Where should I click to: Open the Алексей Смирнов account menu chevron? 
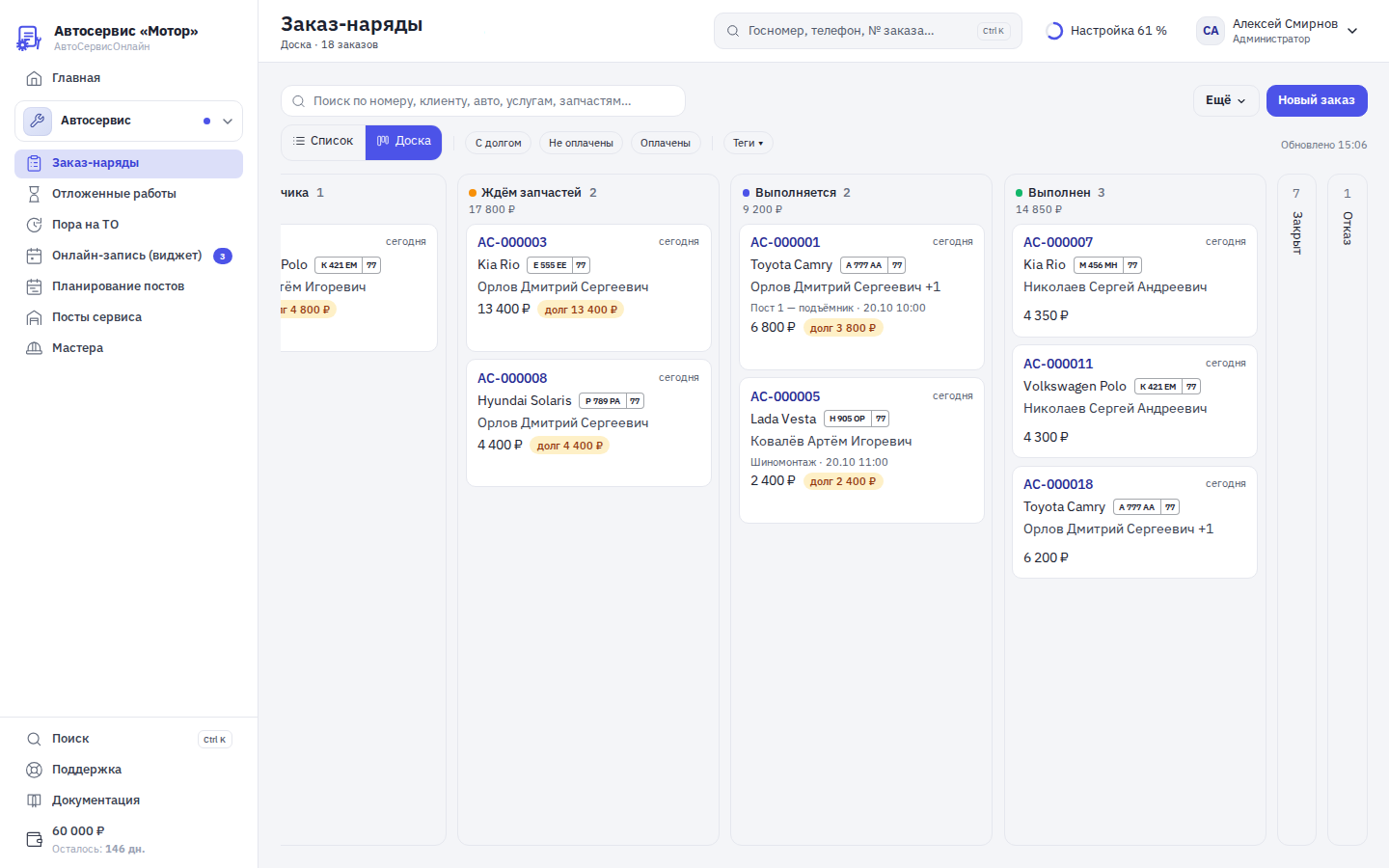coord(1352,31)
